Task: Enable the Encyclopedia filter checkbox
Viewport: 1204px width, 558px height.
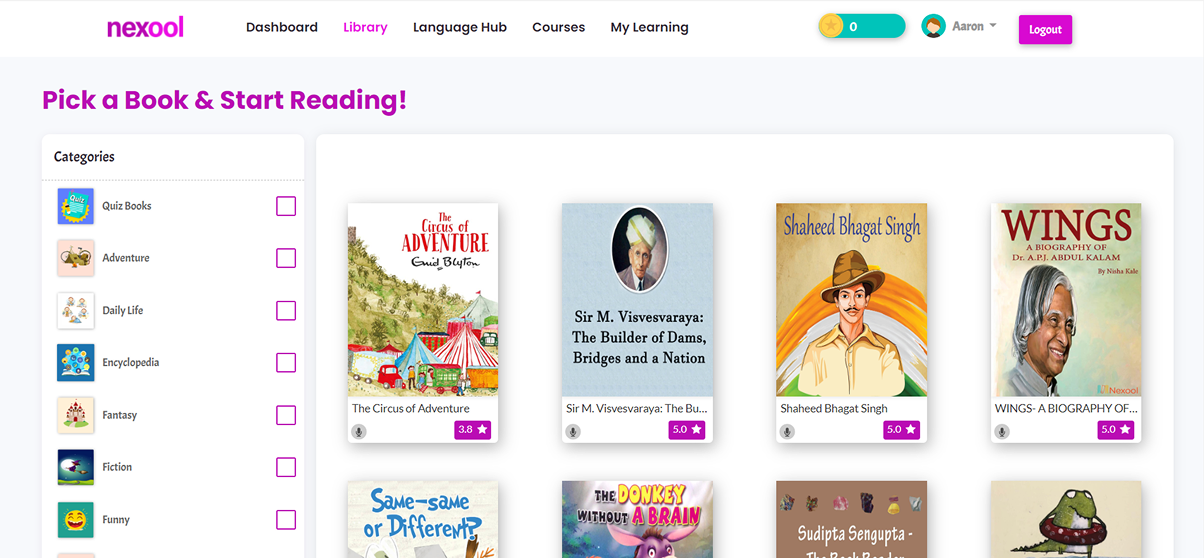Action: tap(286, 362)
